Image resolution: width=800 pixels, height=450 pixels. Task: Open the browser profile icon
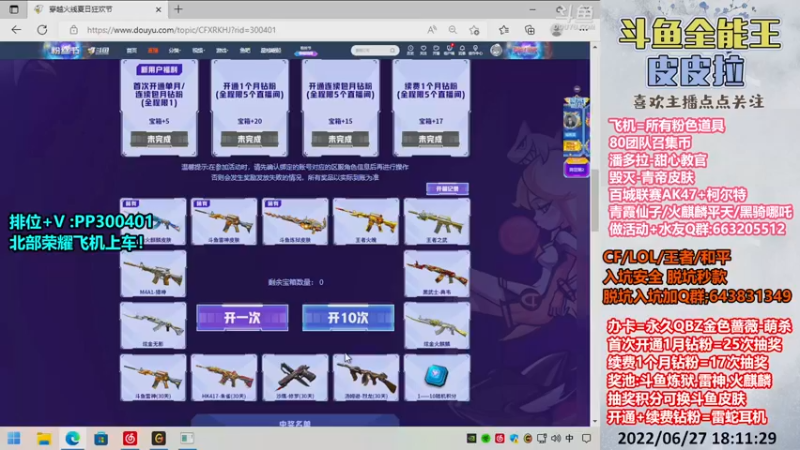pos(557,30)
